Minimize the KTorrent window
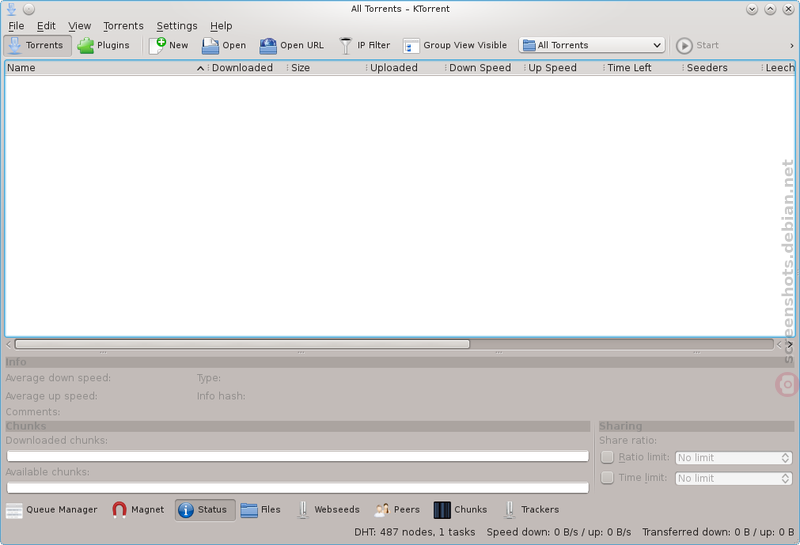 pyautogui.click(x=752, y=9)
